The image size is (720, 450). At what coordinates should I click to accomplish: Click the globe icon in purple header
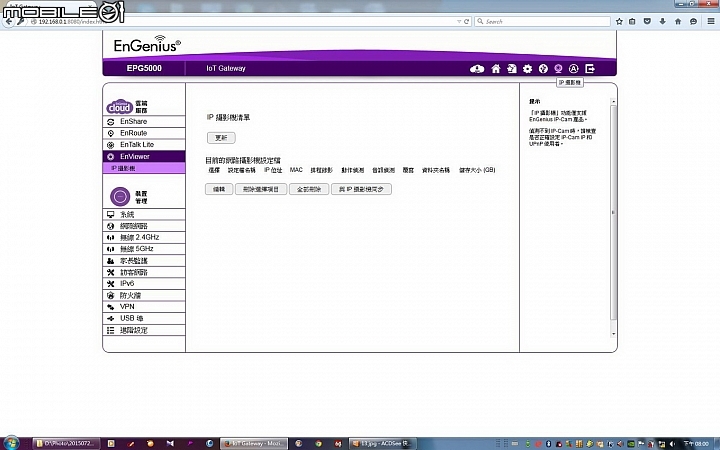click(543, 69)
